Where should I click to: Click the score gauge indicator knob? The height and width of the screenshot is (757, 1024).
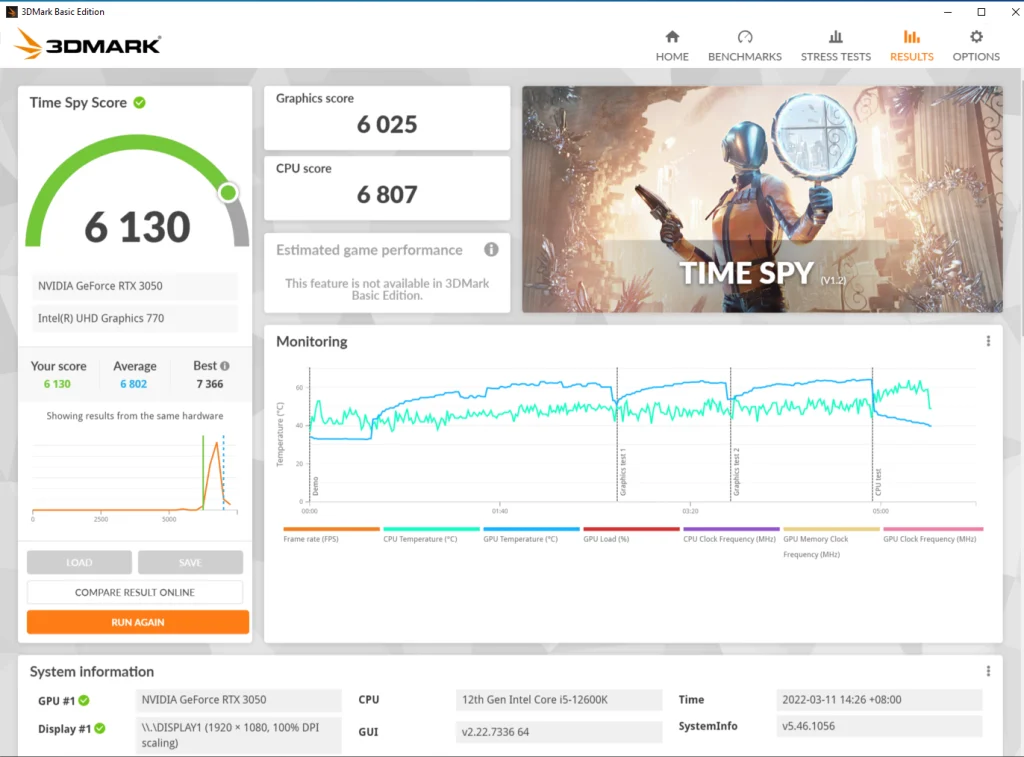click(x=228, y=193)
